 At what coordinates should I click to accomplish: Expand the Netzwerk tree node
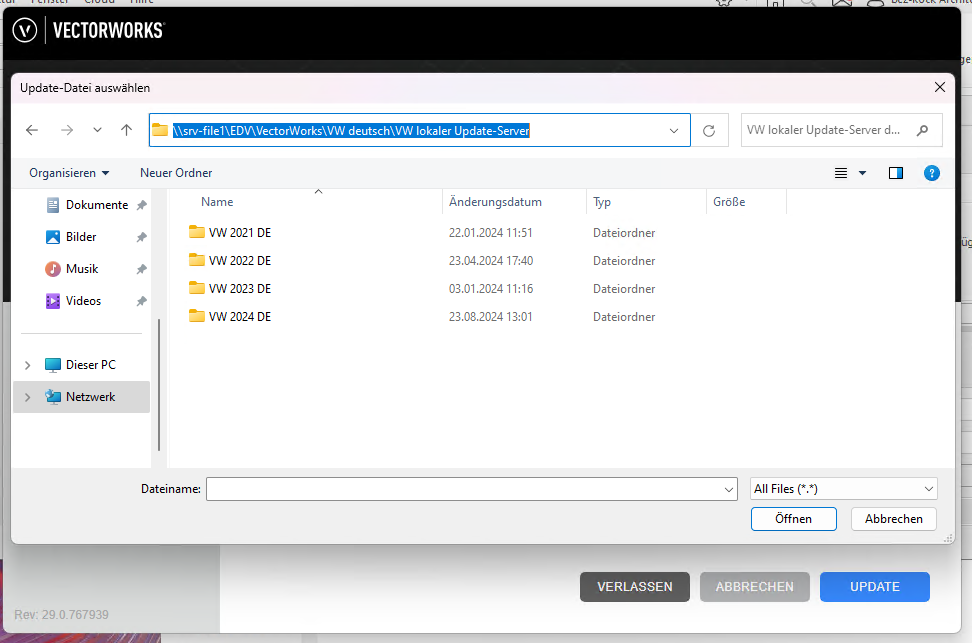[28, 397]
